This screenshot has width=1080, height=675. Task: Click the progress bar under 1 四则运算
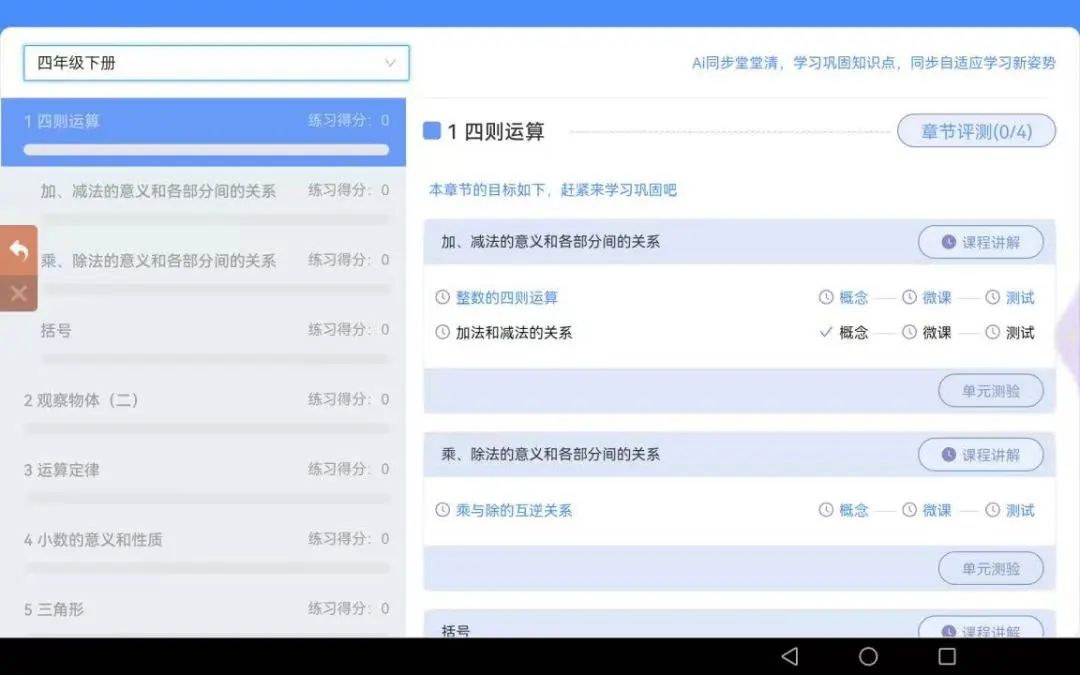tap(206, 149)
